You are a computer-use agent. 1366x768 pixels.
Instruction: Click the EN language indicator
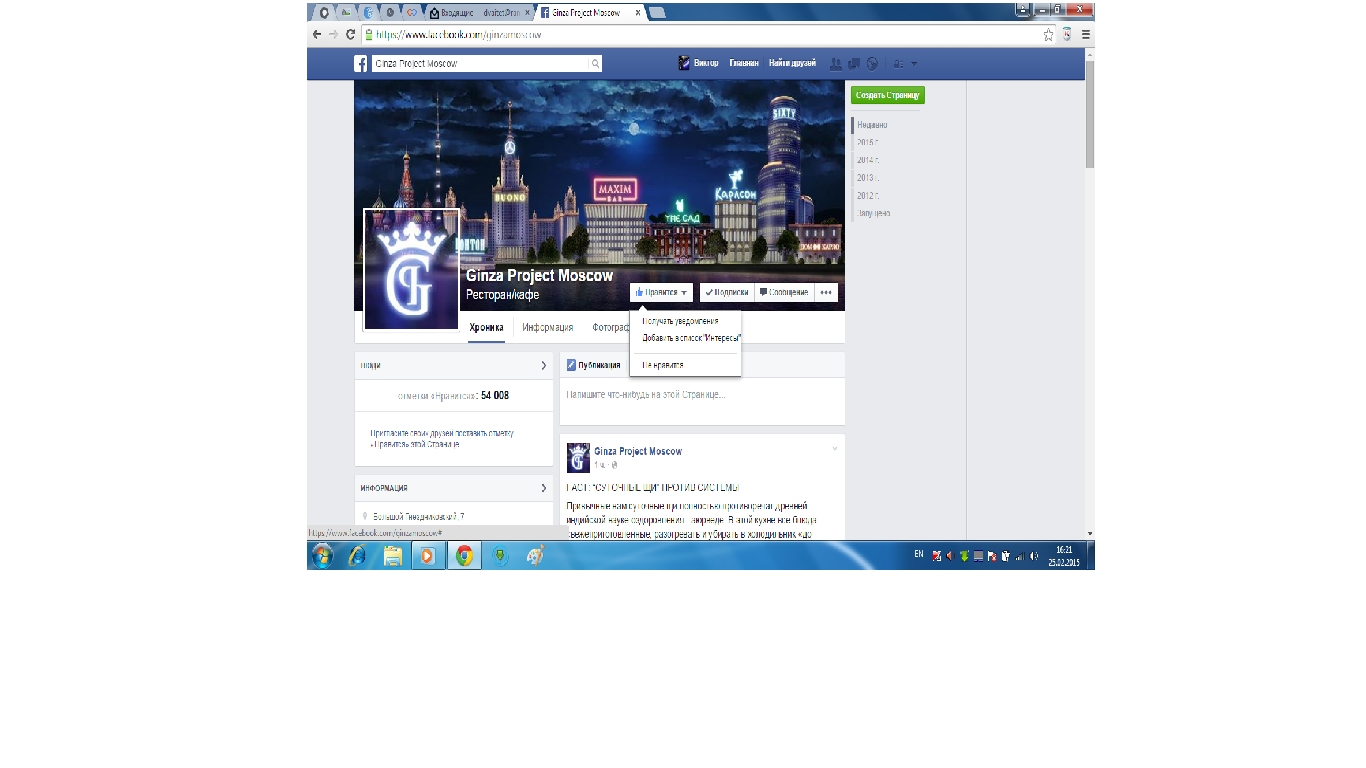click(x=918, y=555)
